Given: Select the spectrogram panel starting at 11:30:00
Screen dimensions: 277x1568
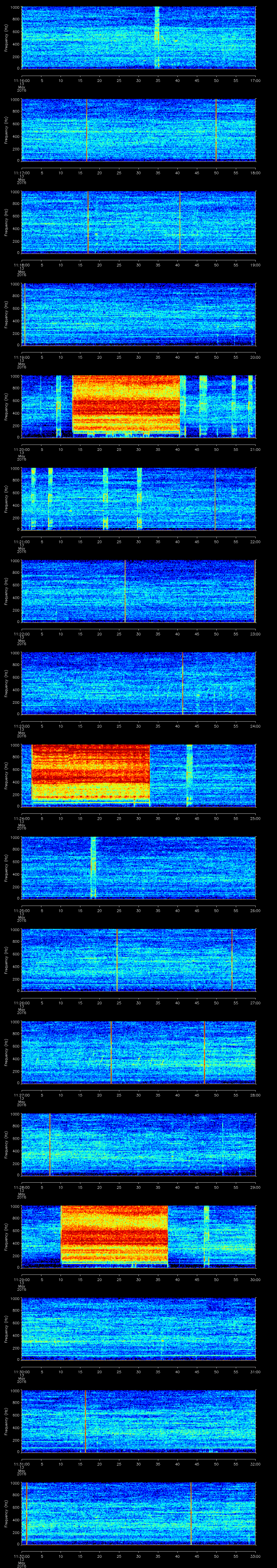Looking at the screenshot, I should click(138, 1328).
